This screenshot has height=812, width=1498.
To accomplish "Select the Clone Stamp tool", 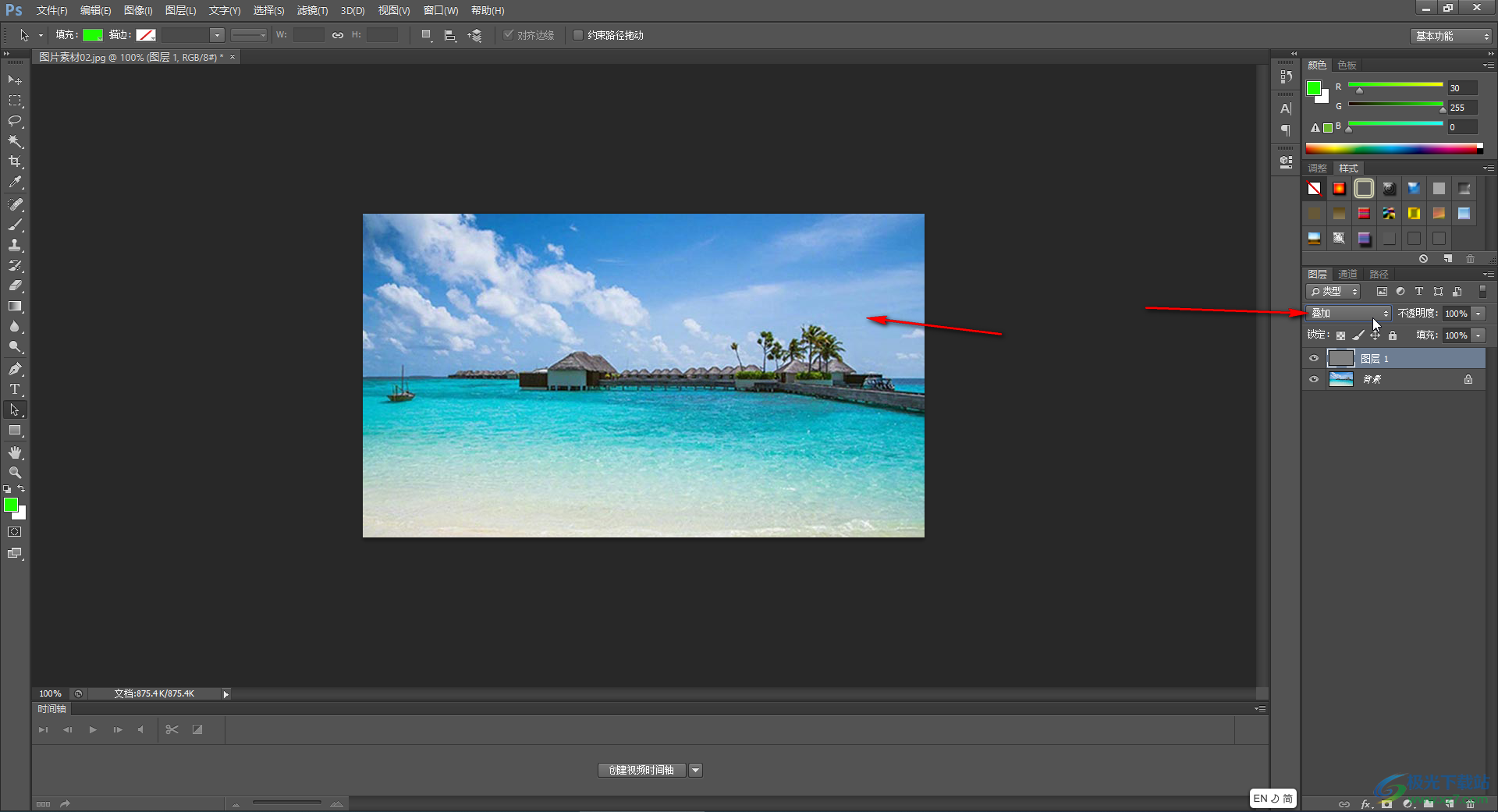I will pyautogui.click(x=15, y=245).
